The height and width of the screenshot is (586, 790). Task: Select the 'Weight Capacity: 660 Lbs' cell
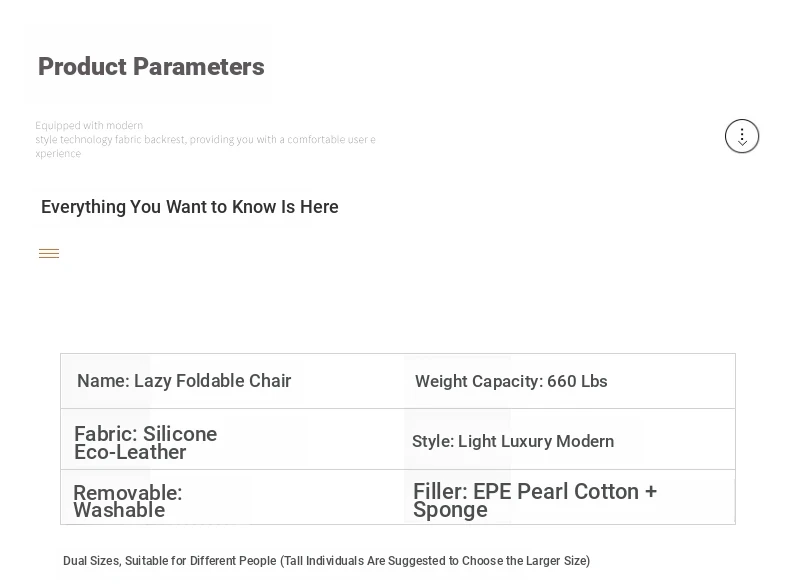click(x=569, y=381)
